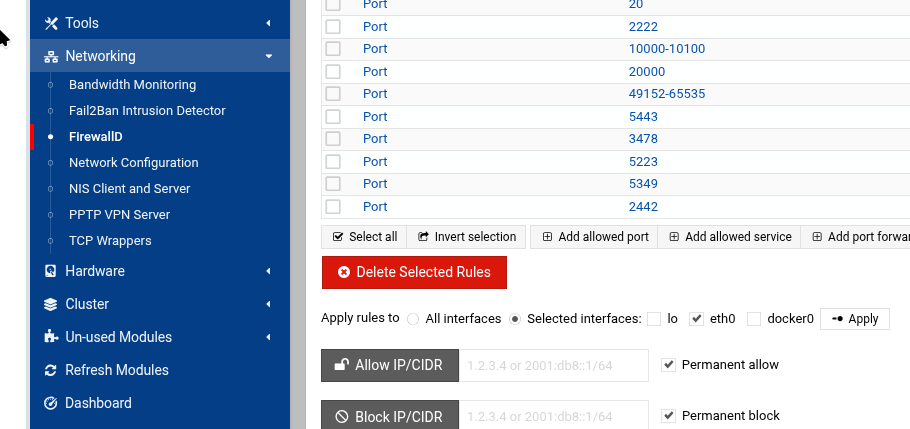This screenshot has width=910, height=429.
Task: Click the Un-used Modules puzzle icon
Action: click(x=51, y=337)
